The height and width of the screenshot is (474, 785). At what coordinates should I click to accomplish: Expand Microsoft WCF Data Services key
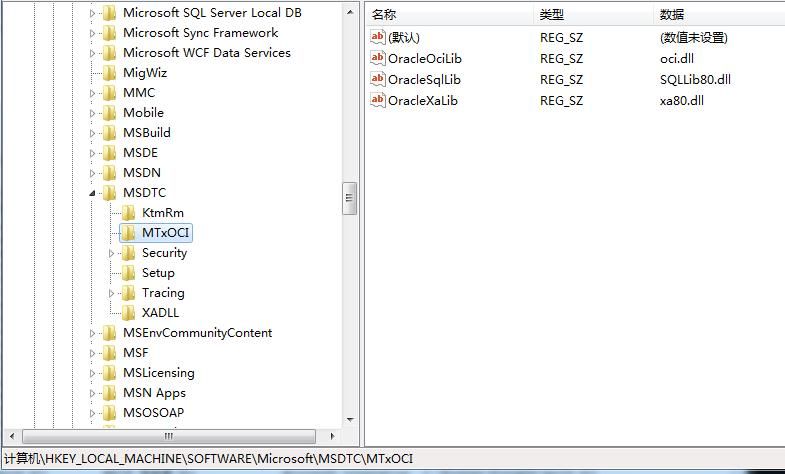tap(92, 53)
